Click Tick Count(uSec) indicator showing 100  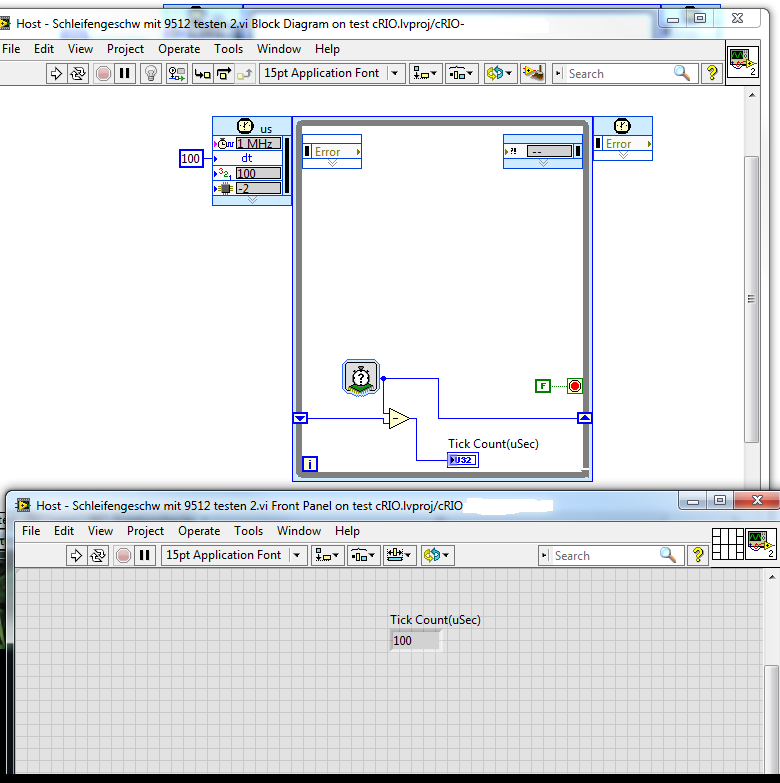click(415, 641)
